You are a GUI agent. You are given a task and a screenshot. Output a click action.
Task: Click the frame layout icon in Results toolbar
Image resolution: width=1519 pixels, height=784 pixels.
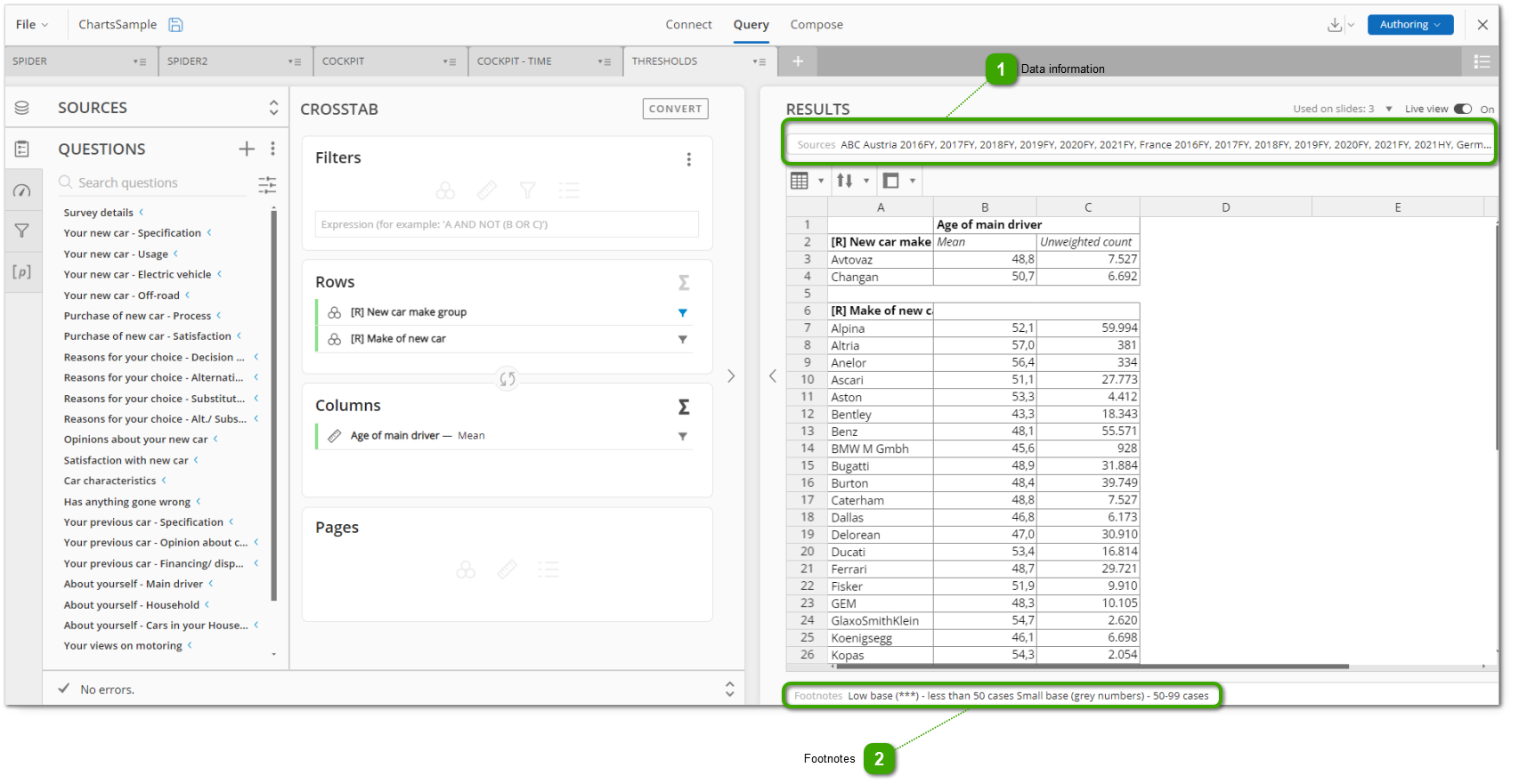(x=890, y=181)
